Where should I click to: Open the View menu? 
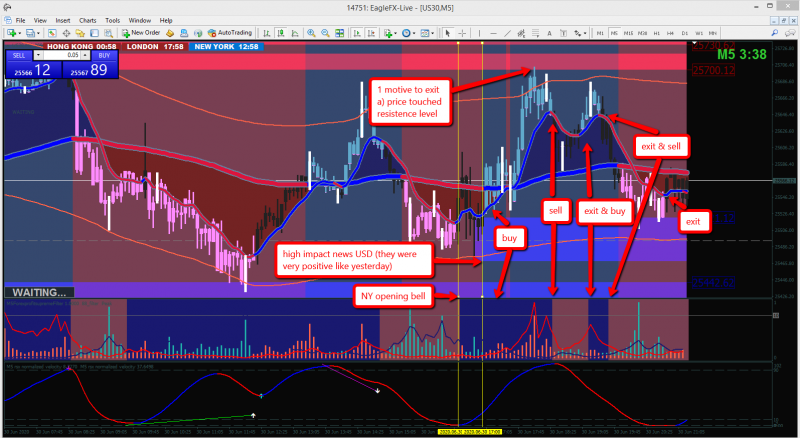click(40, 20)
